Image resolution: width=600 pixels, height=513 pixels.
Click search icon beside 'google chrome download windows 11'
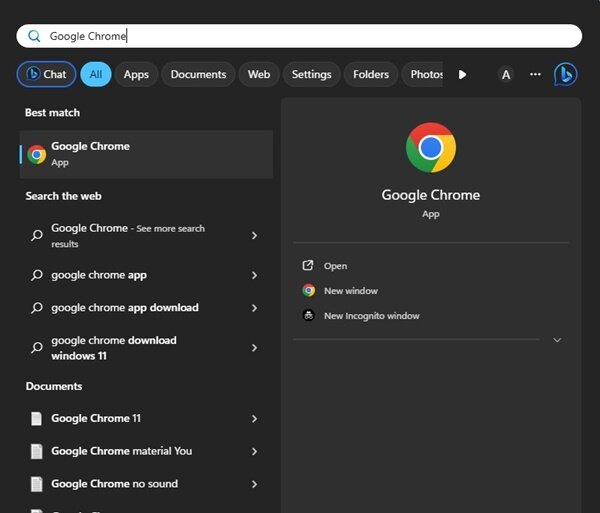point(37,348)
